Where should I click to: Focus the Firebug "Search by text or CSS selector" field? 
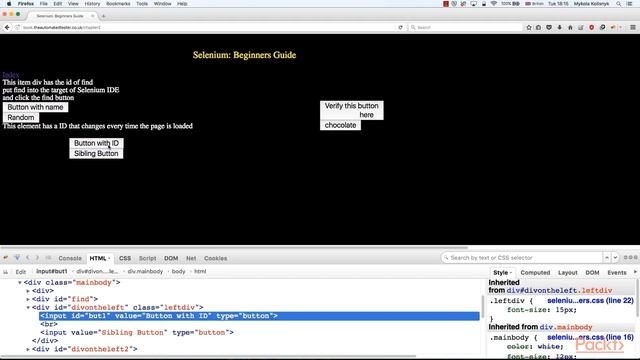pos(522,258)
